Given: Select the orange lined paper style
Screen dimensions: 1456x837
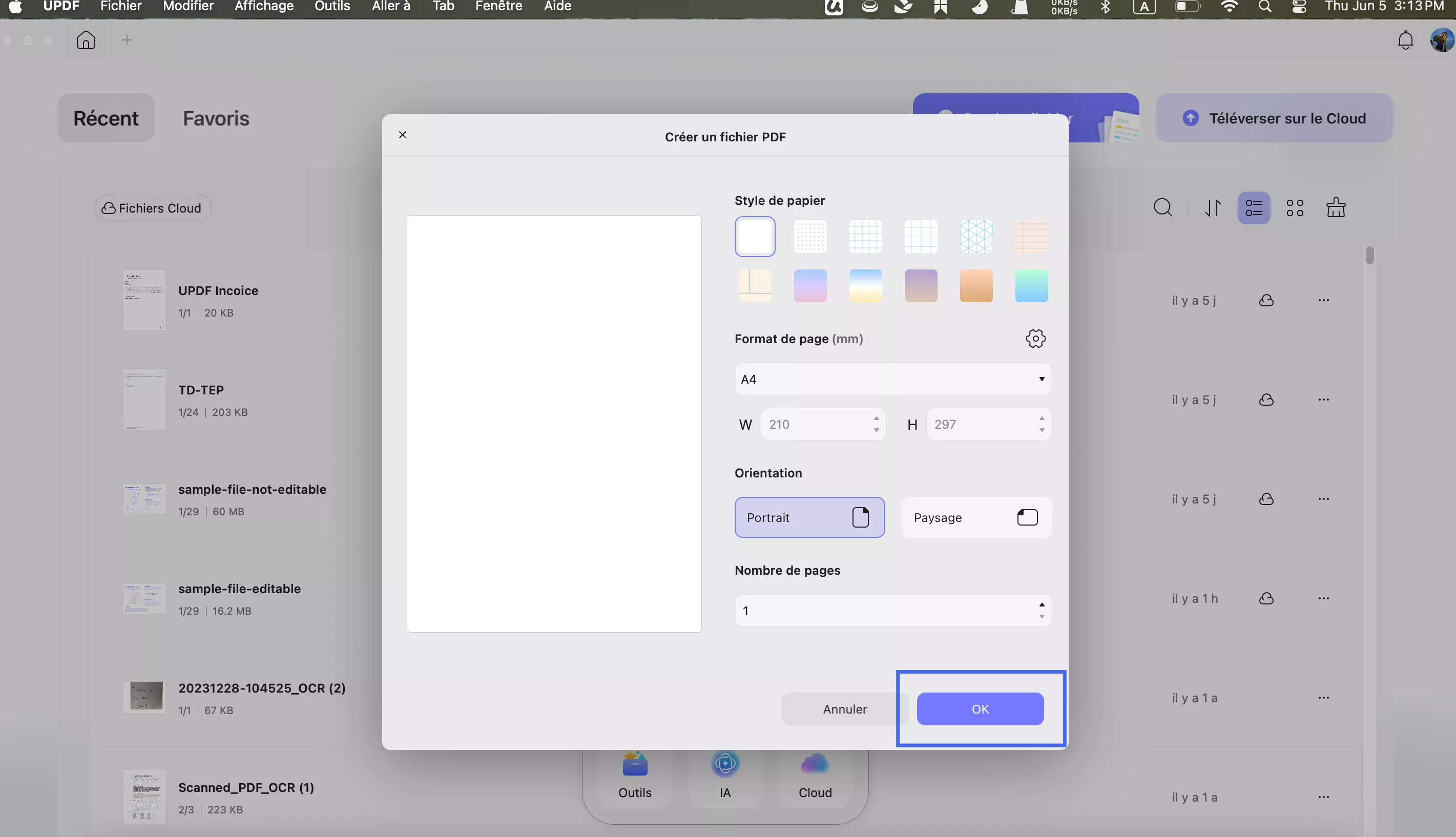Looking at the screenshot, I should coord(1031,236).
